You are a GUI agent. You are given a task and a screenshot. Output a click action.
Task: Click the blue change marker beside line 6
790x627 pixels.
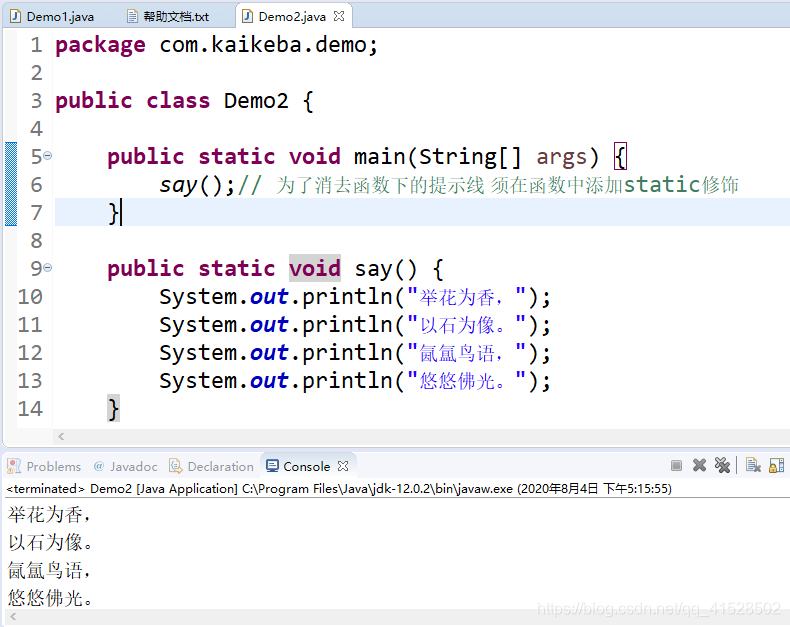tap(11, 184)
